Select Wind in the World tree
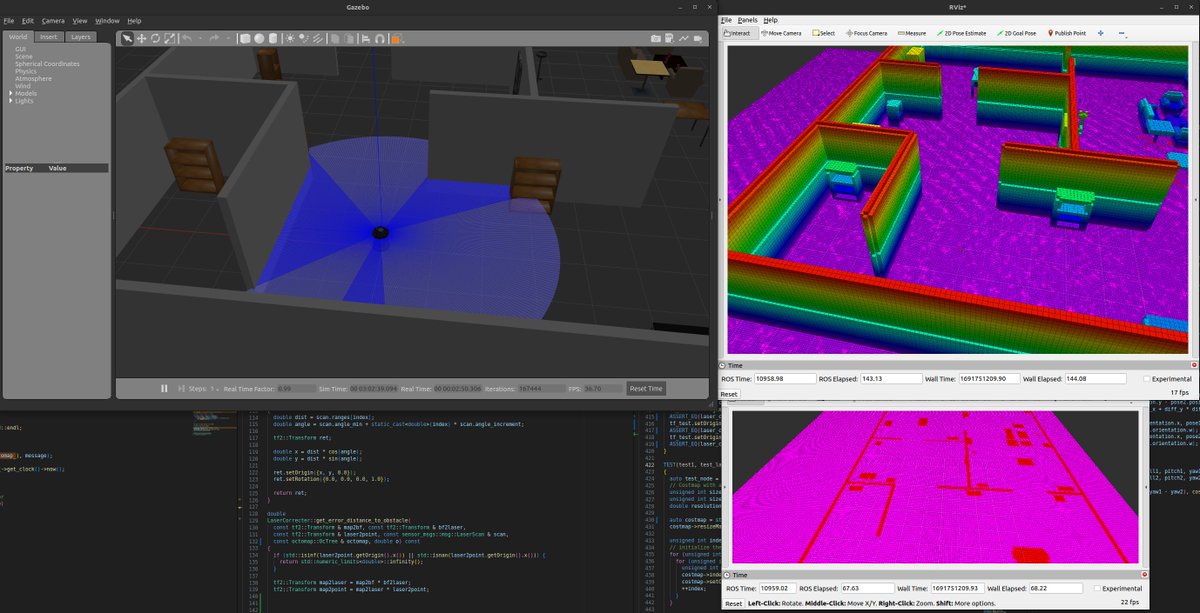 coord(23,86)
